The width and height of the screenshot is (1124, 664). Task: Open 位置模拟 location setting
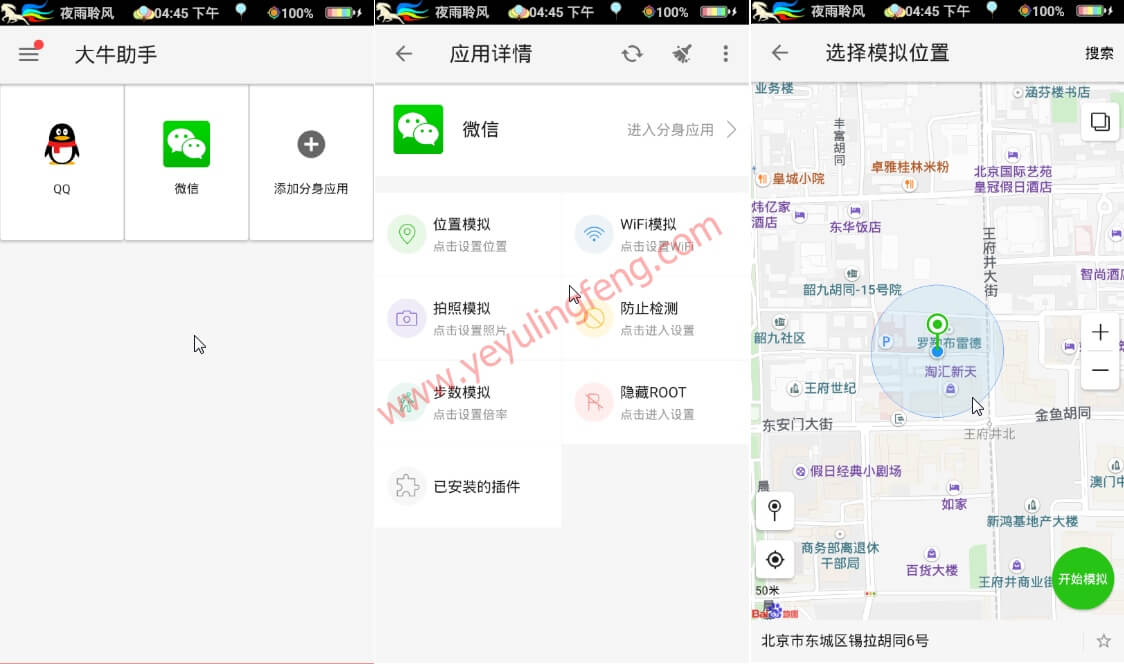(x=468, y=234)
